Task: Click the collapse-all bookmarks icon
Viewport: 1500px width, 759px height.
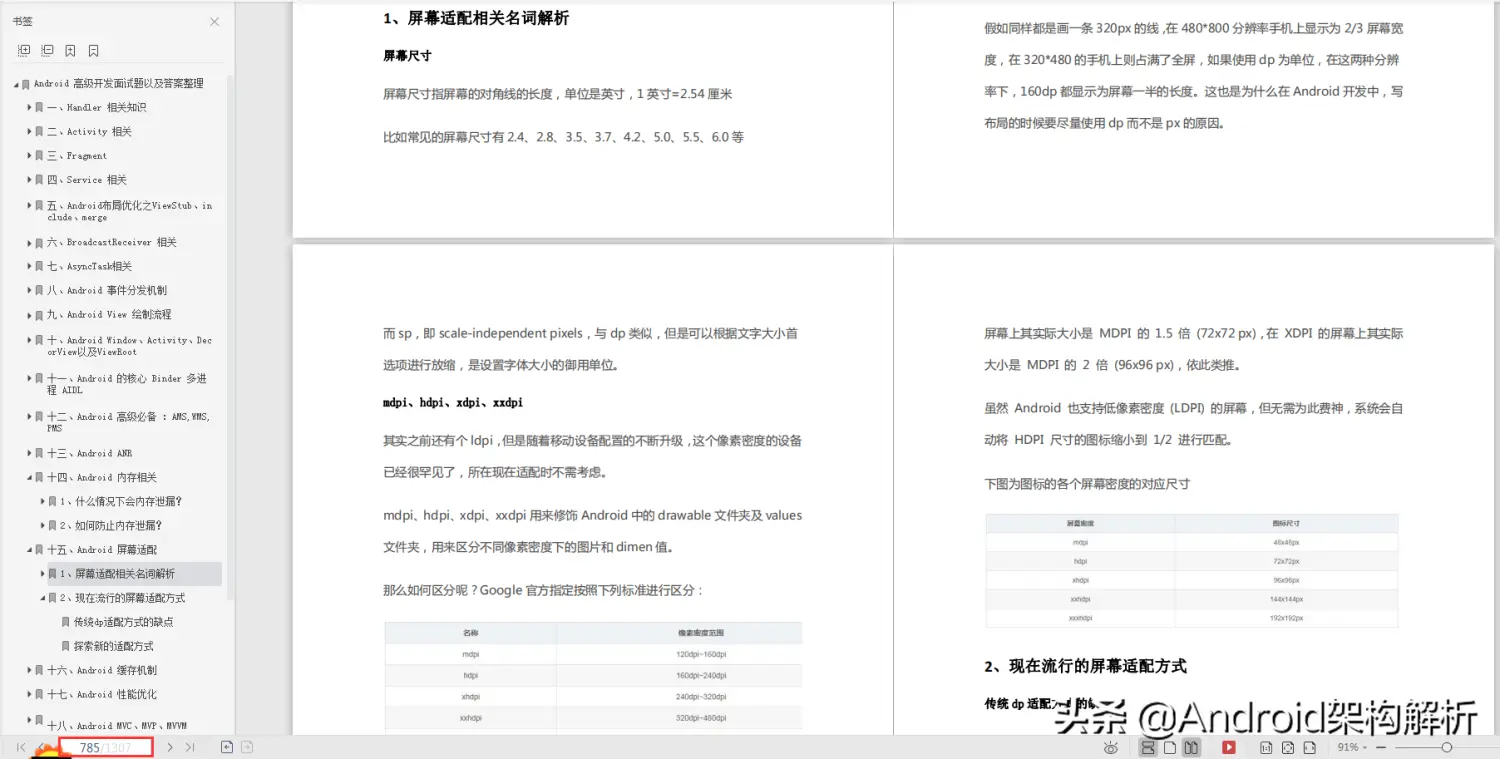Action: point(47,50)
